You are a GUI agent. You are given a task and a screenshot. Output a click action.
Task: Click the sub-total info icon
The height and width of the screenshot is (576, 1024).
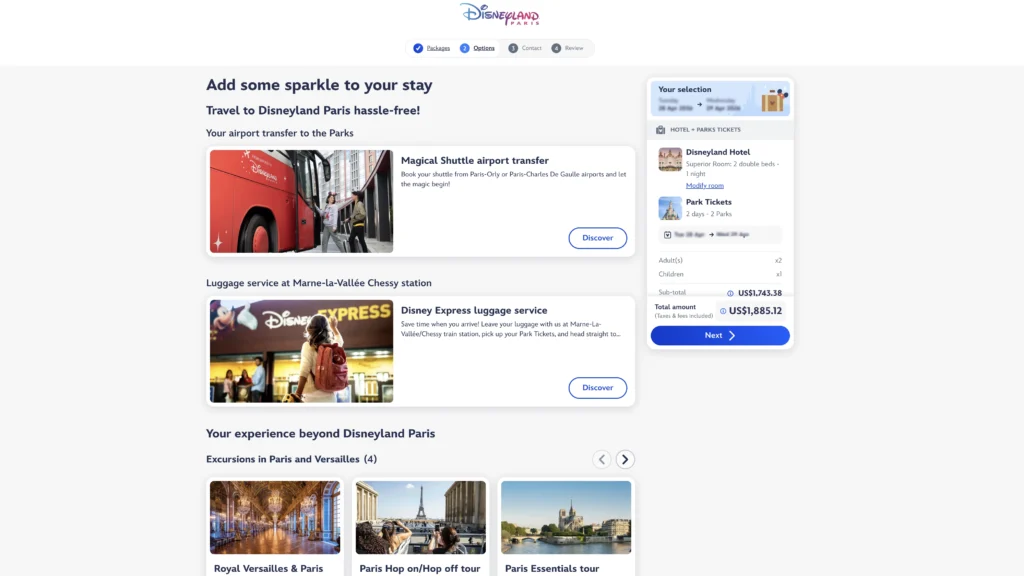(730, 293)
